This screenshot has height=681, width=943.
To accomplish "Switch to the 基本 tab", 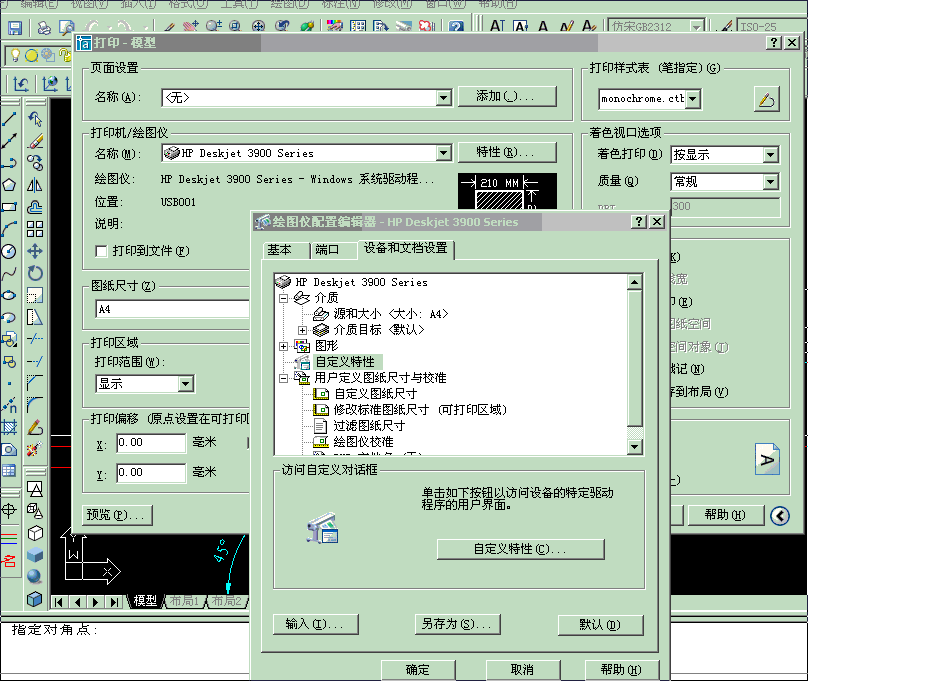I will pyautogui.click(x=280, y=250).
